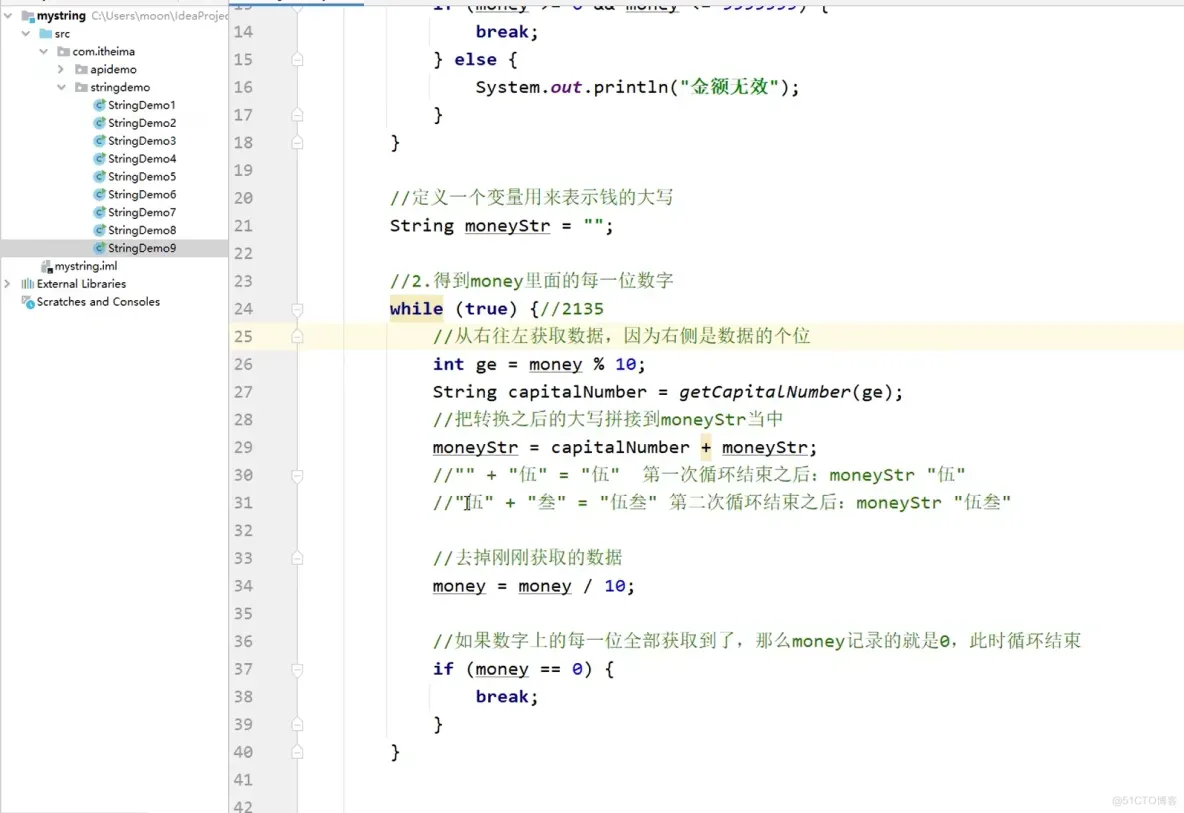This screenshot has height=813, width=1184.
Task: Click gutter line number 34
Action: click(x=243, y=586)
